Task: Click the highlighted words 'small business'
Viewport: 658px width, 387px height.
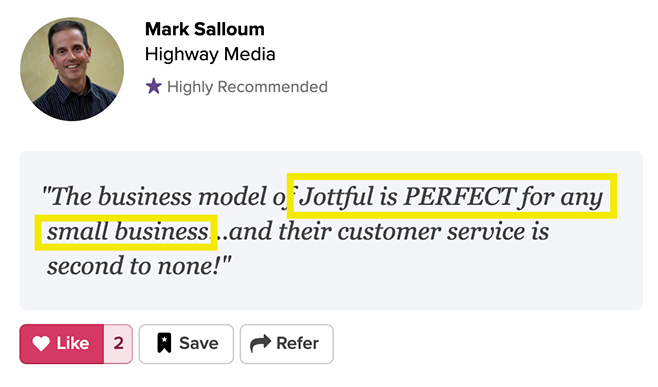Action: [128, 232]
